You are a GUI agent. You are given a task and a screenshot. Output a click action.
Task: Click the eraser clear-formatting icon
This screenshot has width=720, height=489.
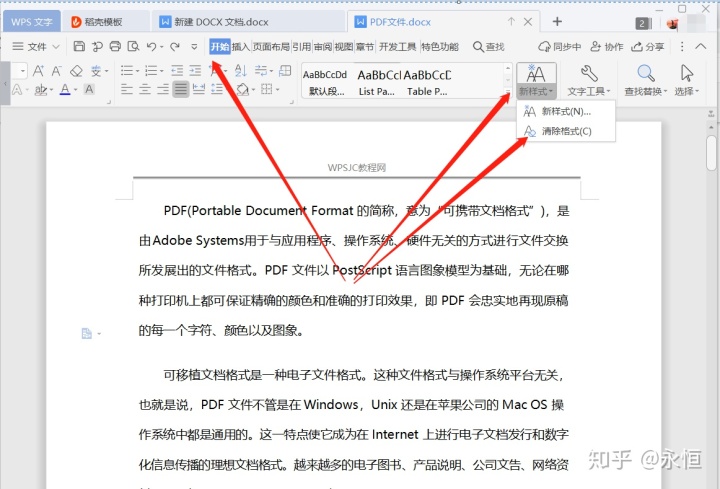(76, 71)
